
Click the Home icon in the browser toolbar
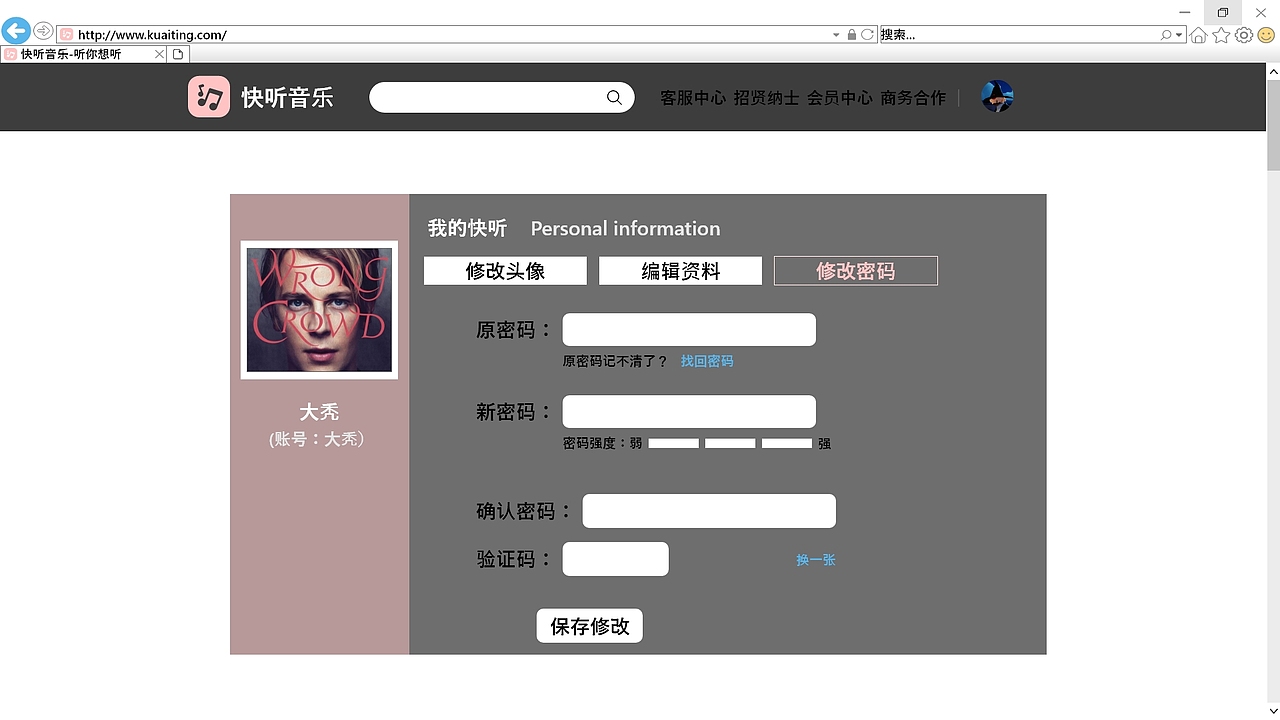[1198, 34]
